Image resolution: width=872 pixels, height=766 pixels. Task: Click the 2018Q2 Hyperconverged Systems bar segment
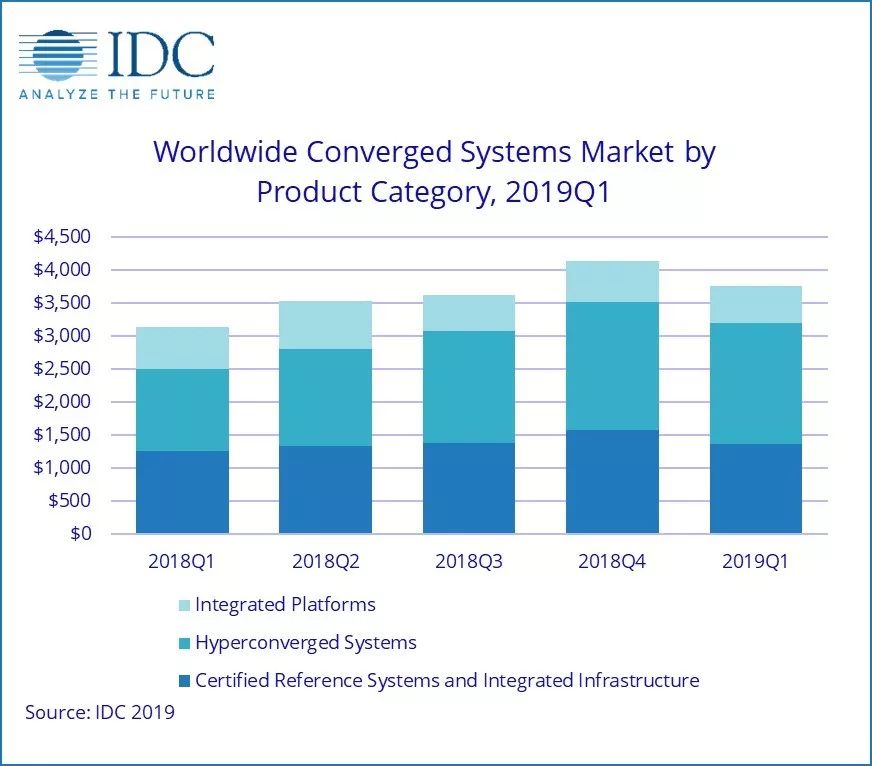coord(325,397)
